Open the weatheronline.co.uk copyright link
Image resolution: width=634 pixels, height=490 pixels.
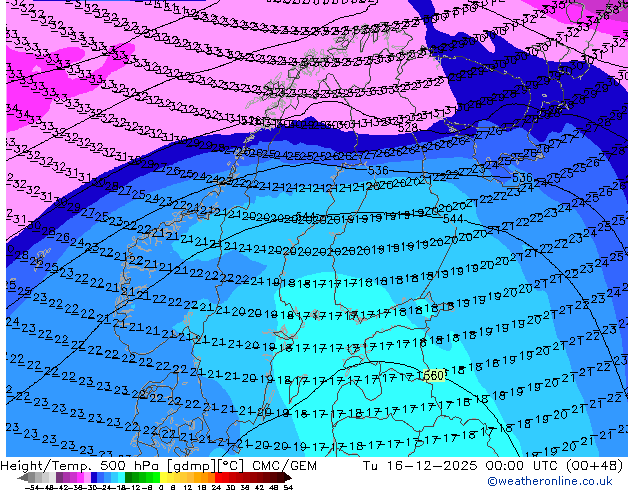[x=566, y=481]
